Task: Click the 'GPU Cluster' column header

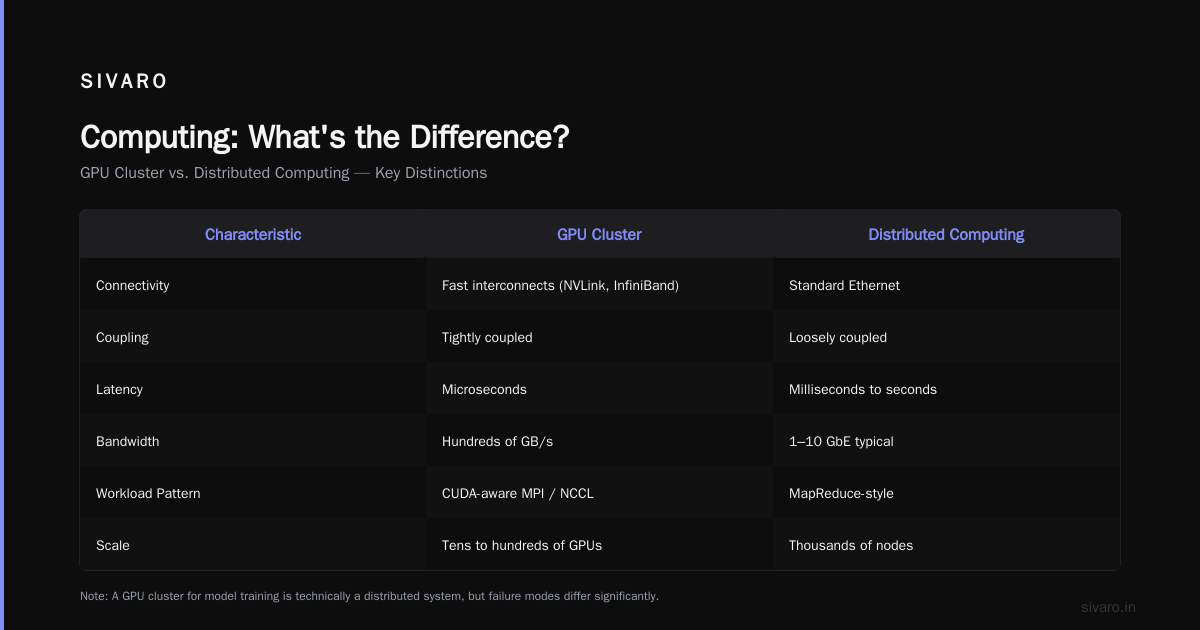Action: (x=599, y=234)
